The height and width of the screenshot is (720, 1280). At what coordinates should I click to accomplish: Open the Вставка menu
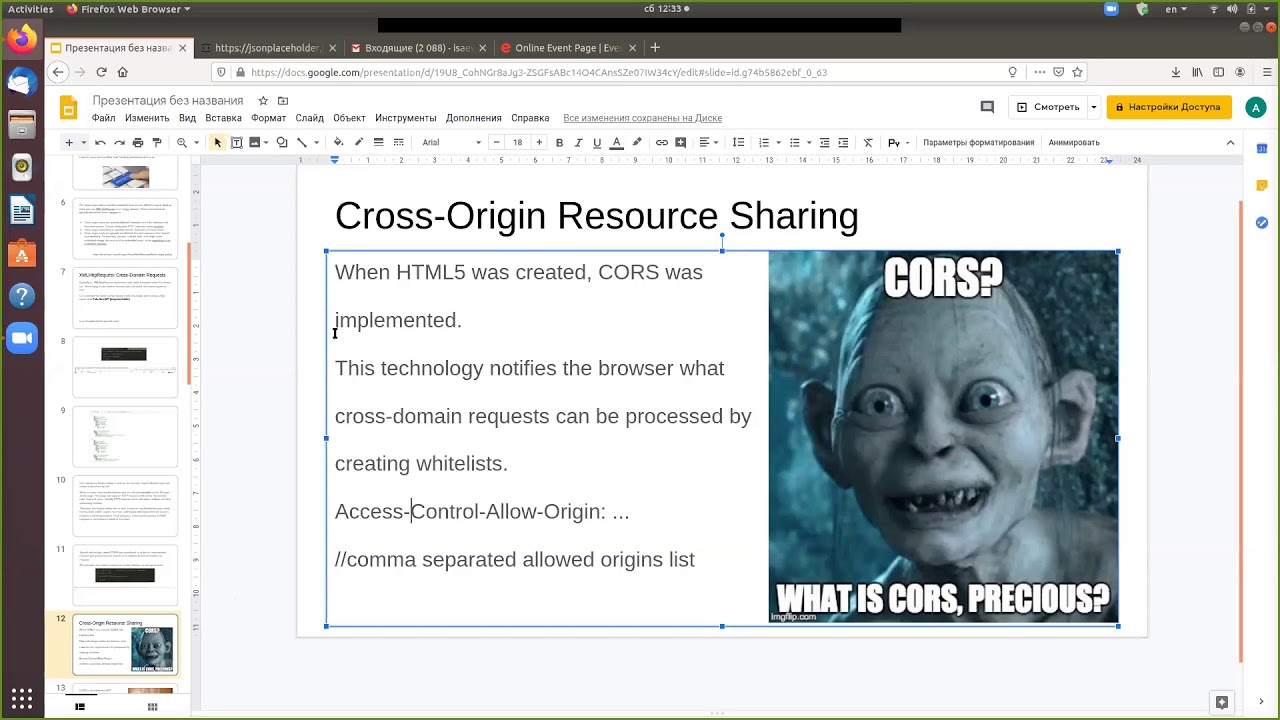[223, 118]
